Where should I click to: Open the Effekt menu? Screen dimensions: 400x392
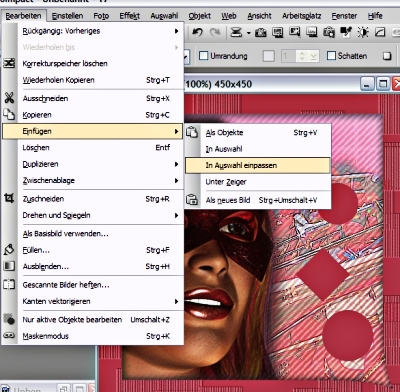coord(130,16)
